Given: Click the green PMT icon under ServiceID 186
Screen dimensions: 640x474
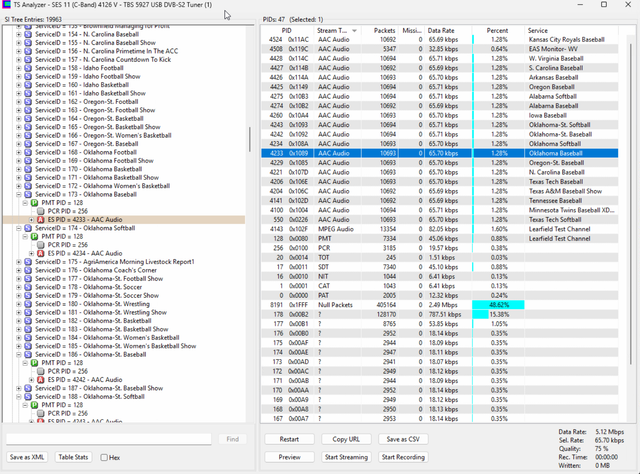Looking at the screenshot, I should (34, 363).
